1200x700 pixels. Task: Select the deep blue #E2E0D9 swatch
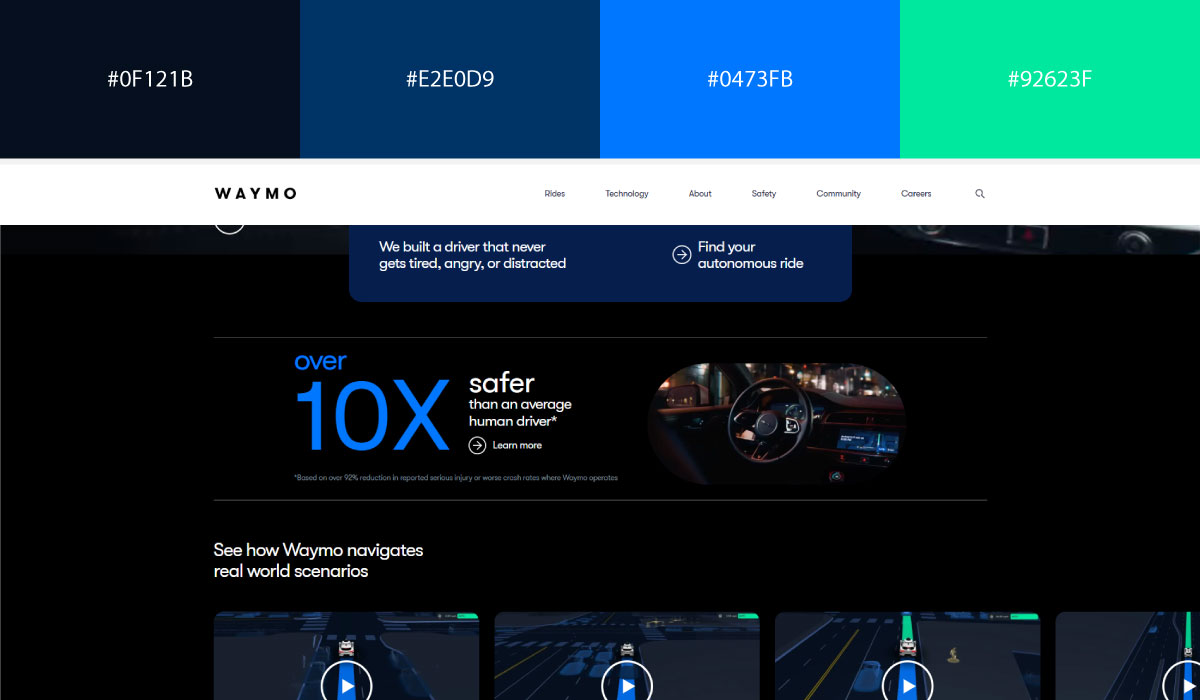pos(450,79)
